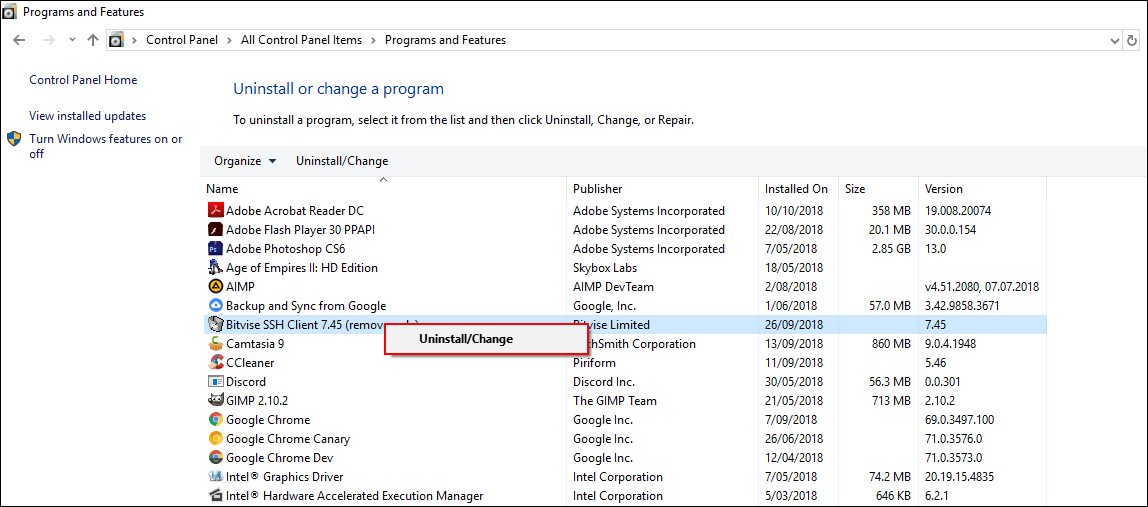Click the 2.85 GB size value
This screenshot has height=507, width=1148.
point(891,248)
